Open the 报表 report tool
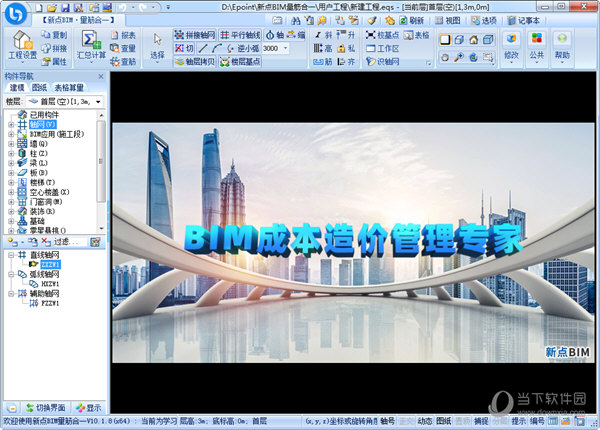Image resolution: width=600 pixels, height=430 pixels. click(123, 35)
